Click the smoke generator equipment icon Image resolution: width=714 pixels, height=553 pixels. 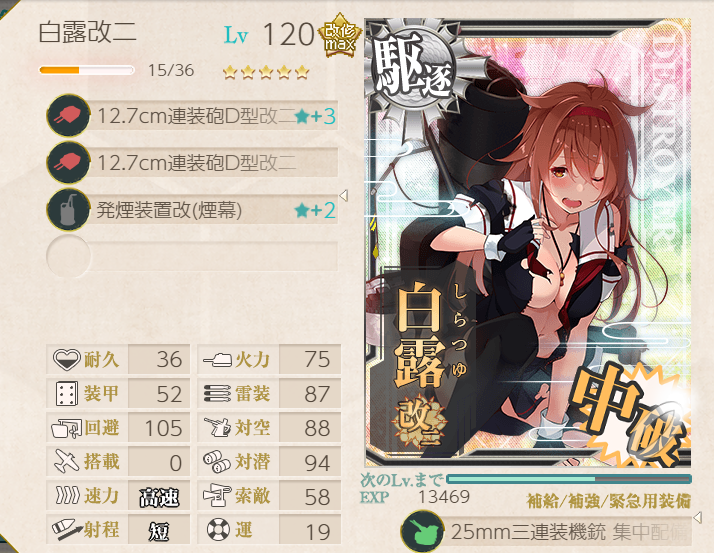68,210
